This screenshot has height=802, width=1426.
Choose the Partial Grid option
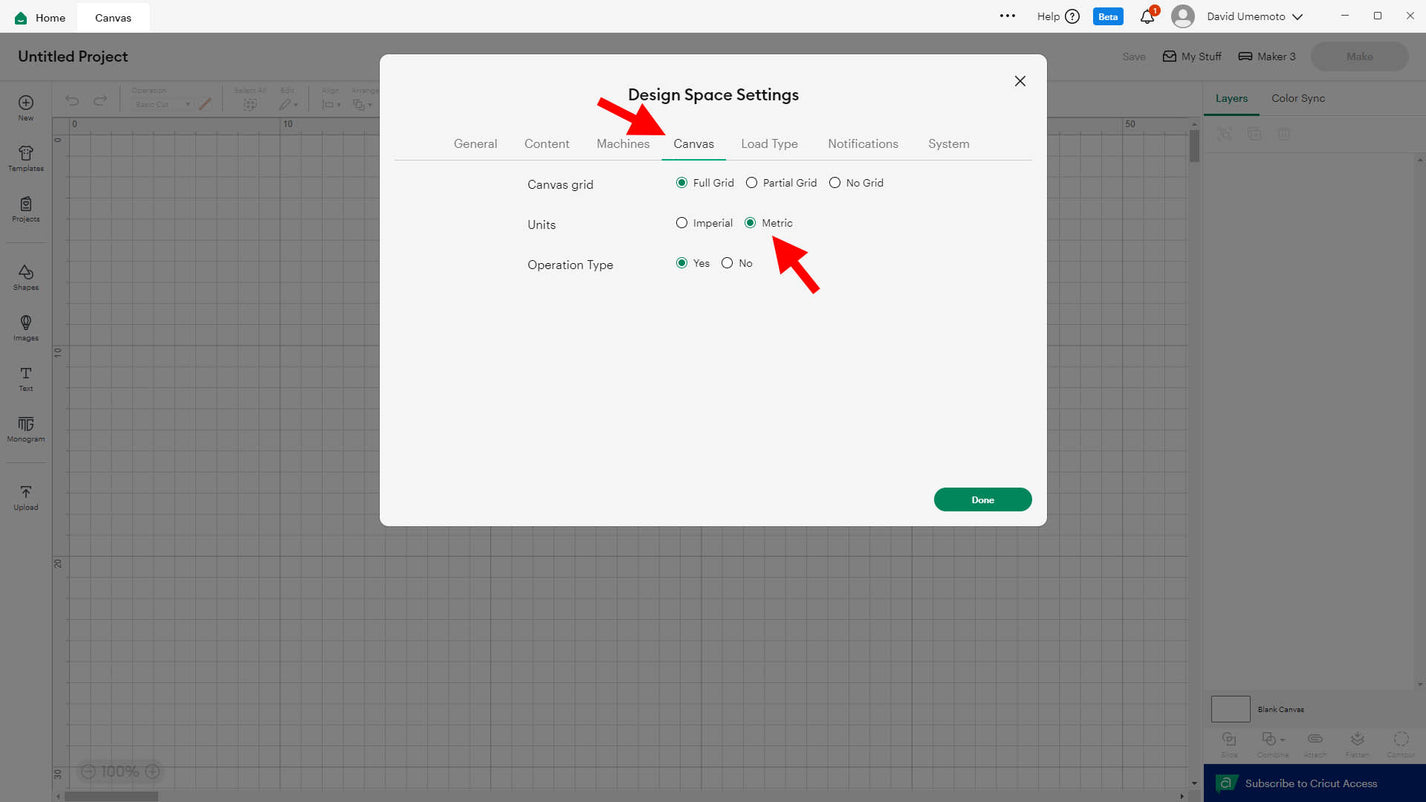tap(752, 183)
